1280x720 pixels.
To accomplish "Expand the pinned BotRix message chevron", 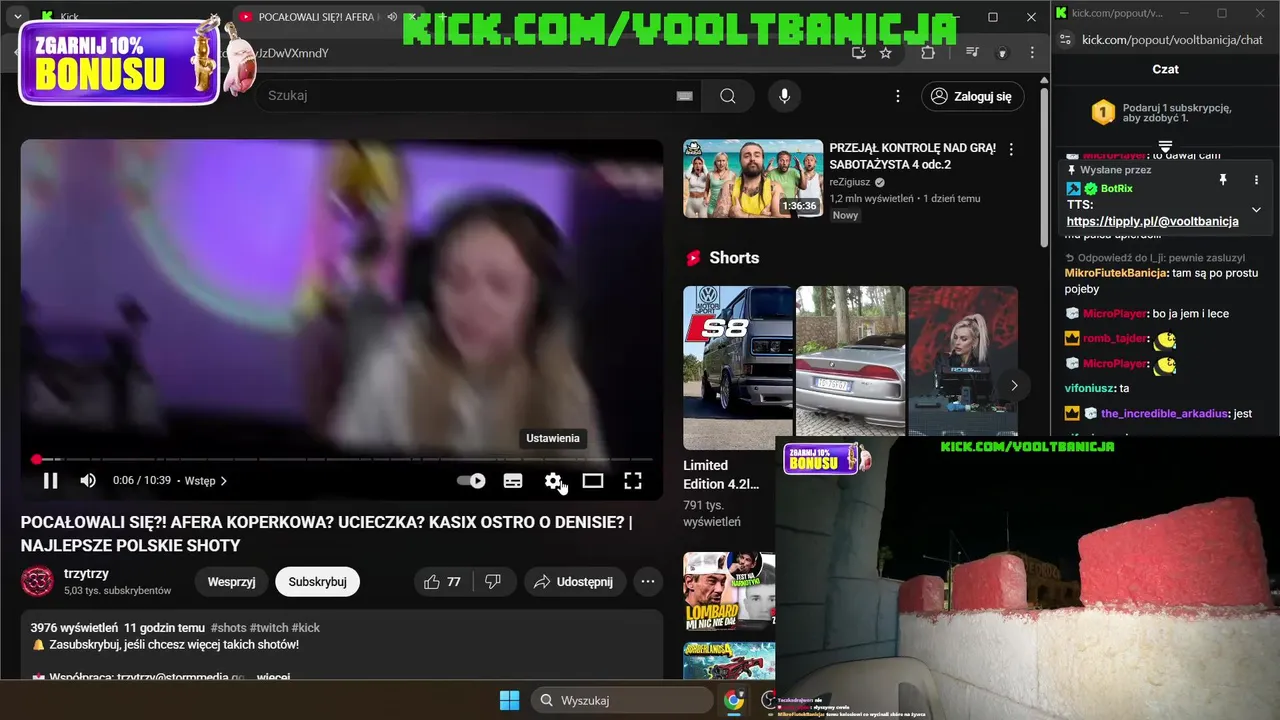I will click(1257, 210).
